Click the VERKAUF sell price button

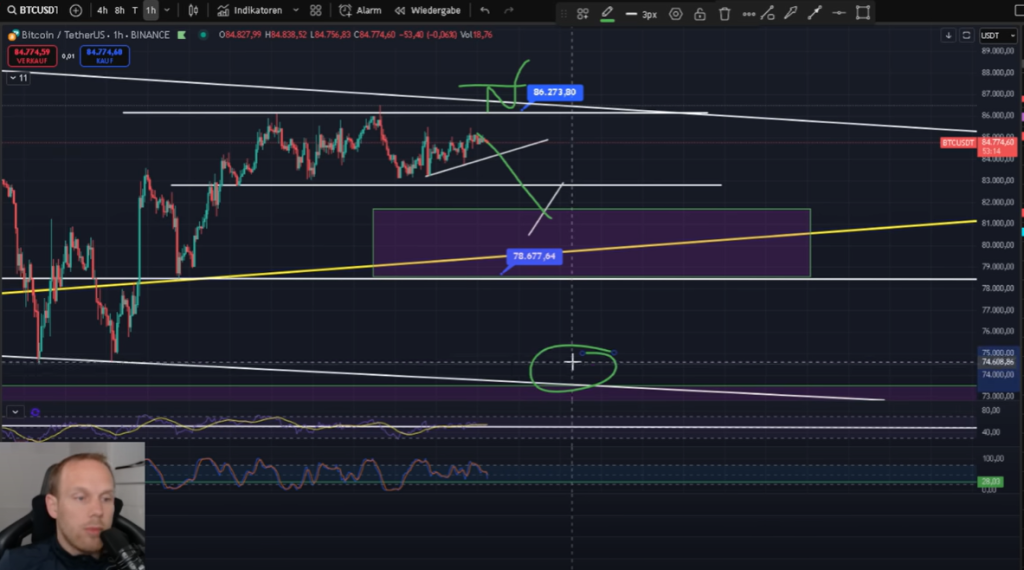pyautogui.click(x=32, y=56)
